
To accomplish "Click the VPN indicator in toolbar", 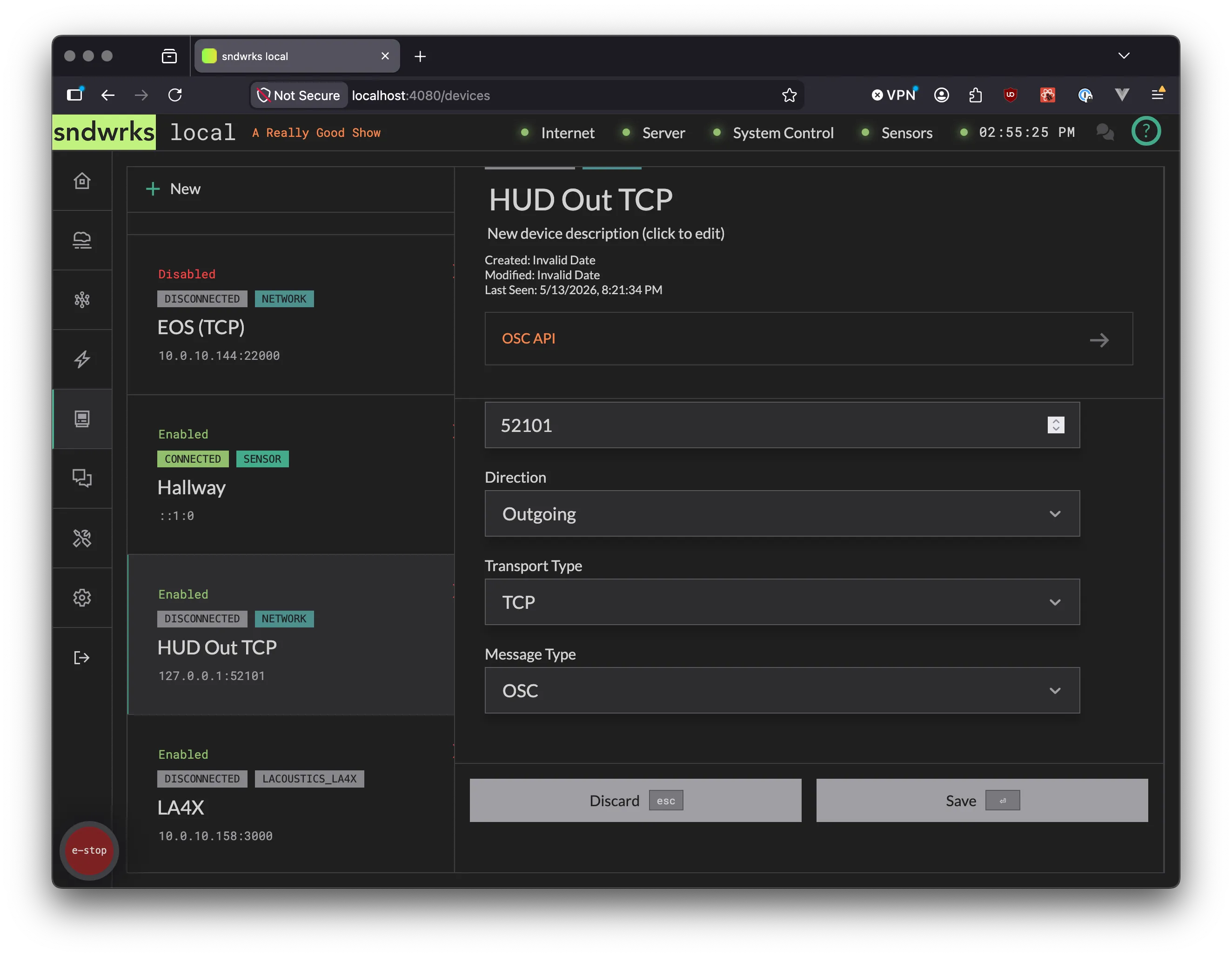I will (894, 95).
